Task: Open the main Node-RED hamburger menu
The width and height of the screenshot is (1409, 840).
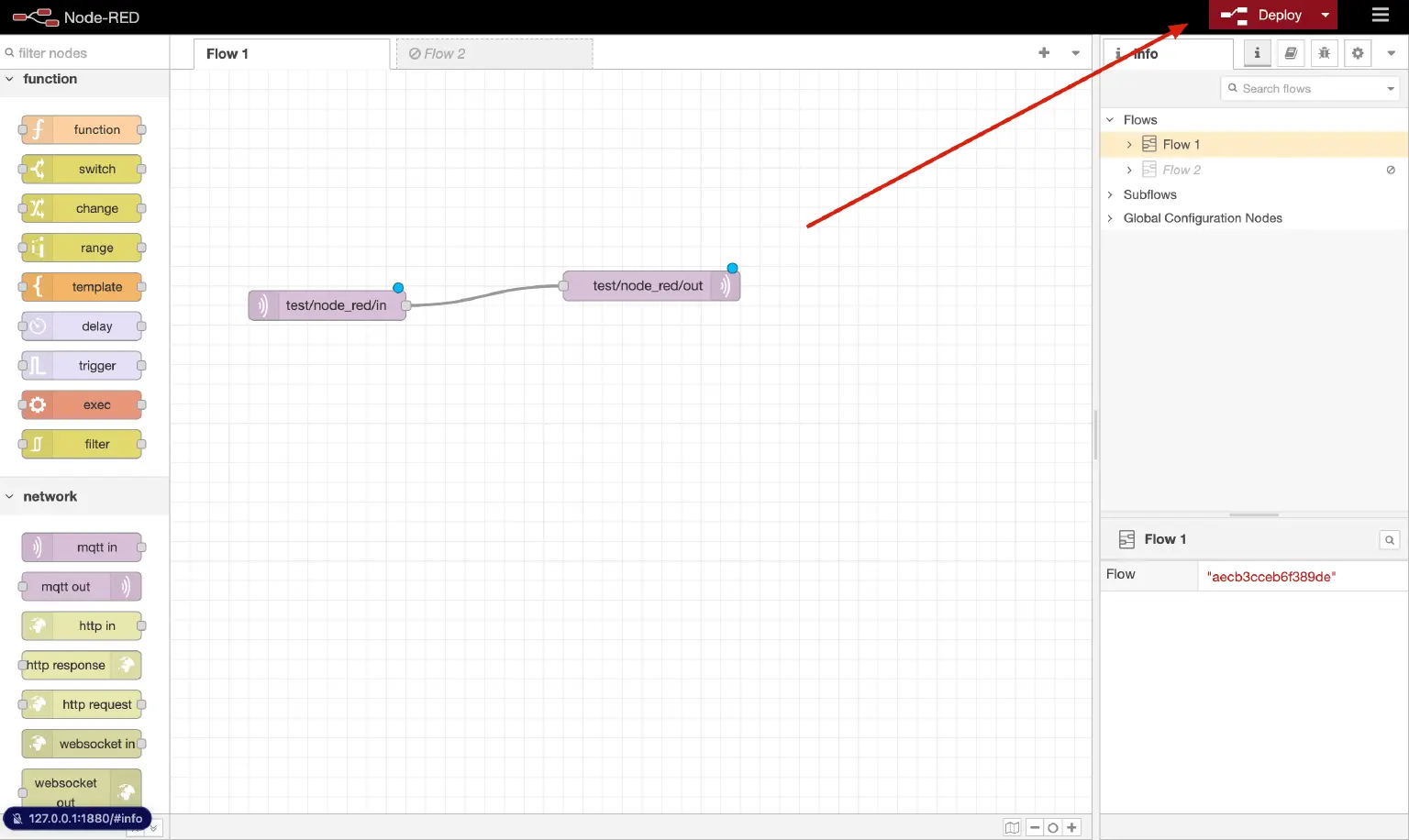Action: (x=1381, y=15)
